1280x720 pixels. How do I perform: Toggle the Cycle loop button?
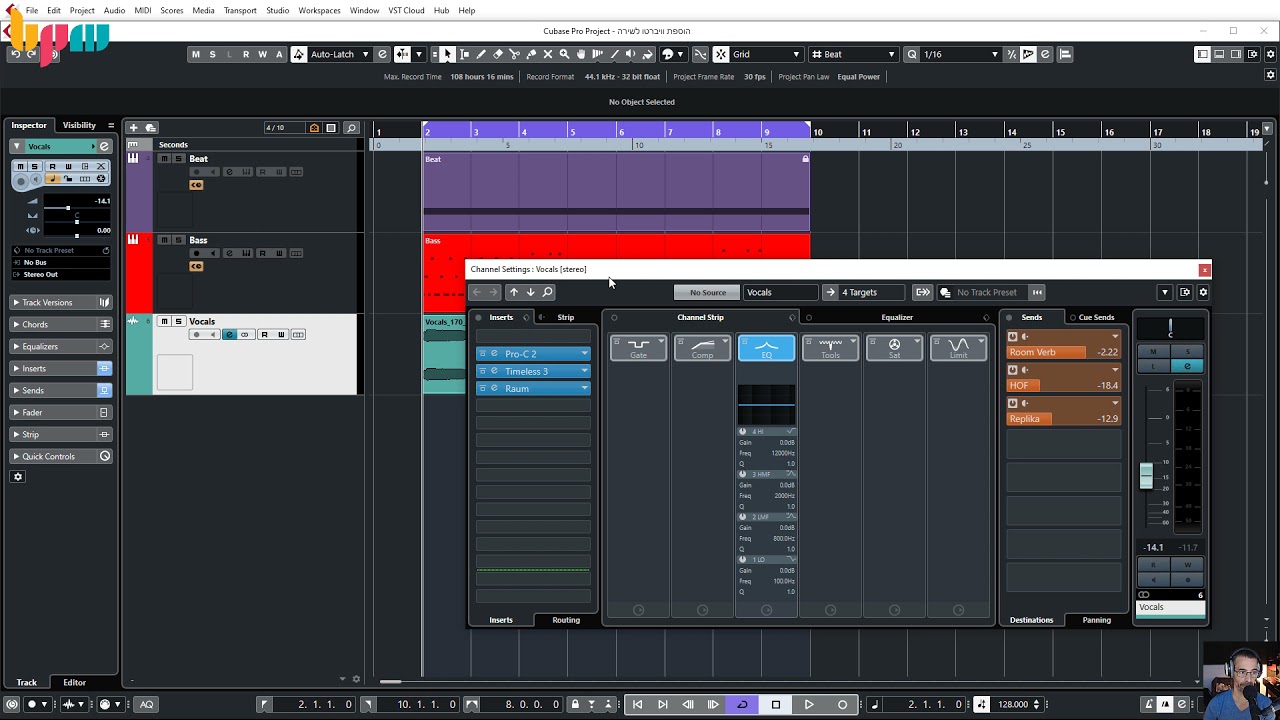tap(742, 704)
